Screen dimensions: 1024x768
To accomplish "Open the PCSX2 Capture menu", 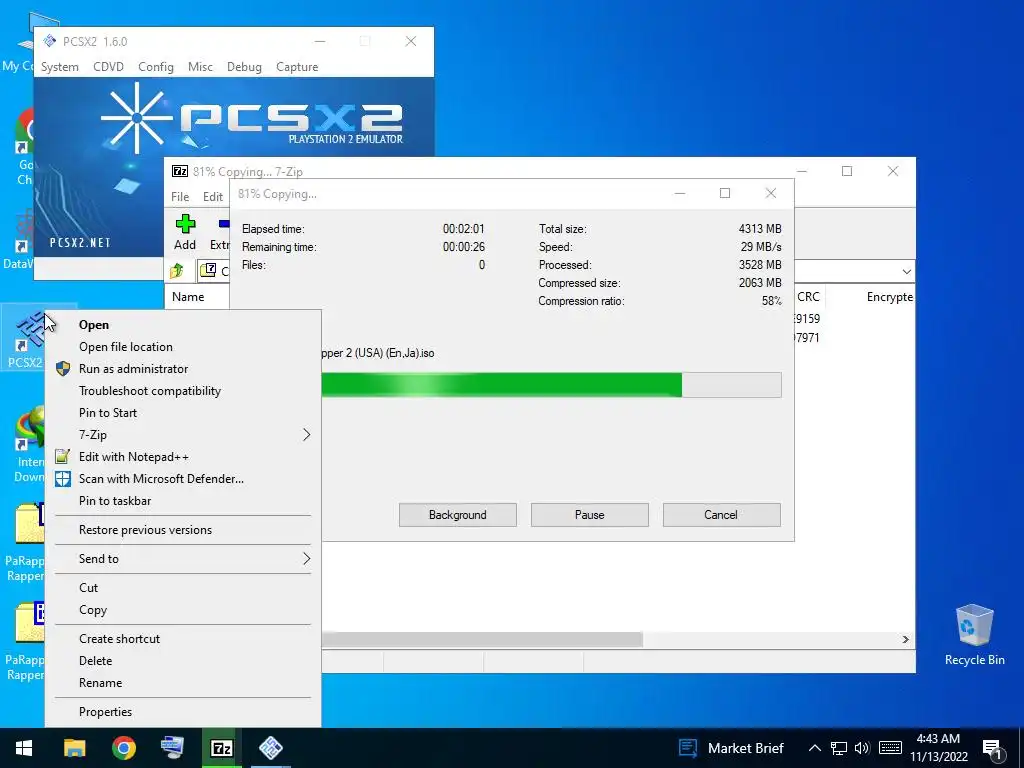I will 297,67.
